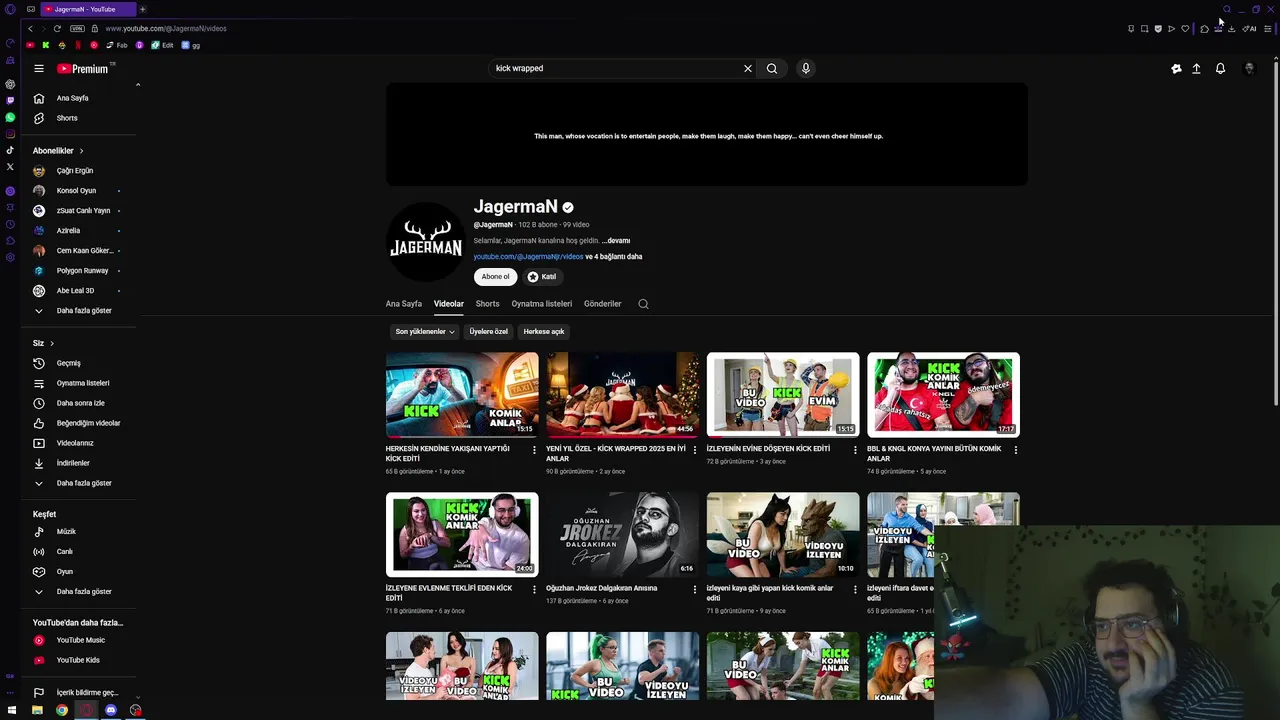The height and width of the screenshot is (720, 1280).
Task: Click the Katıl join button
Action: coord(542,277)
